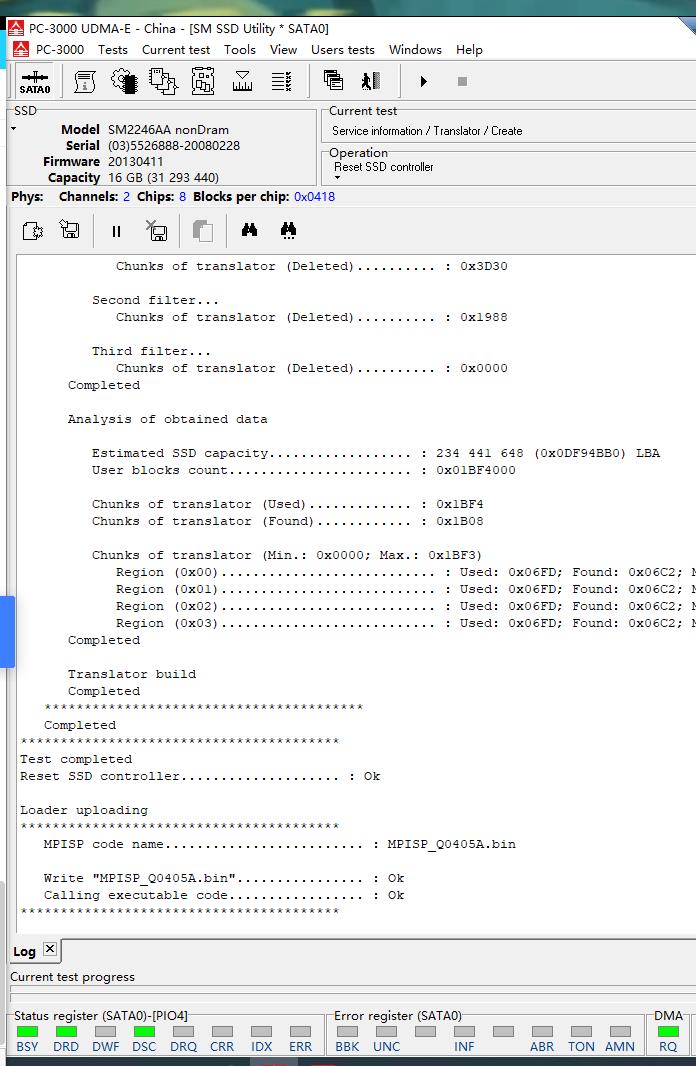Find next with binoculars-dots icon
This screenshot has width=696, height=1066.
click(288, 230)
